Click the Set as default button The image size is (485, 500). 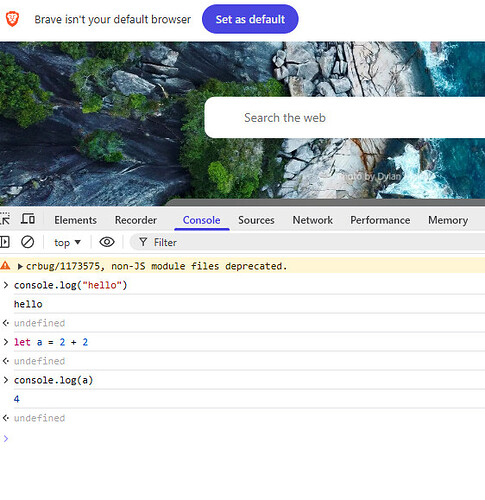click(x=250, y=19)
